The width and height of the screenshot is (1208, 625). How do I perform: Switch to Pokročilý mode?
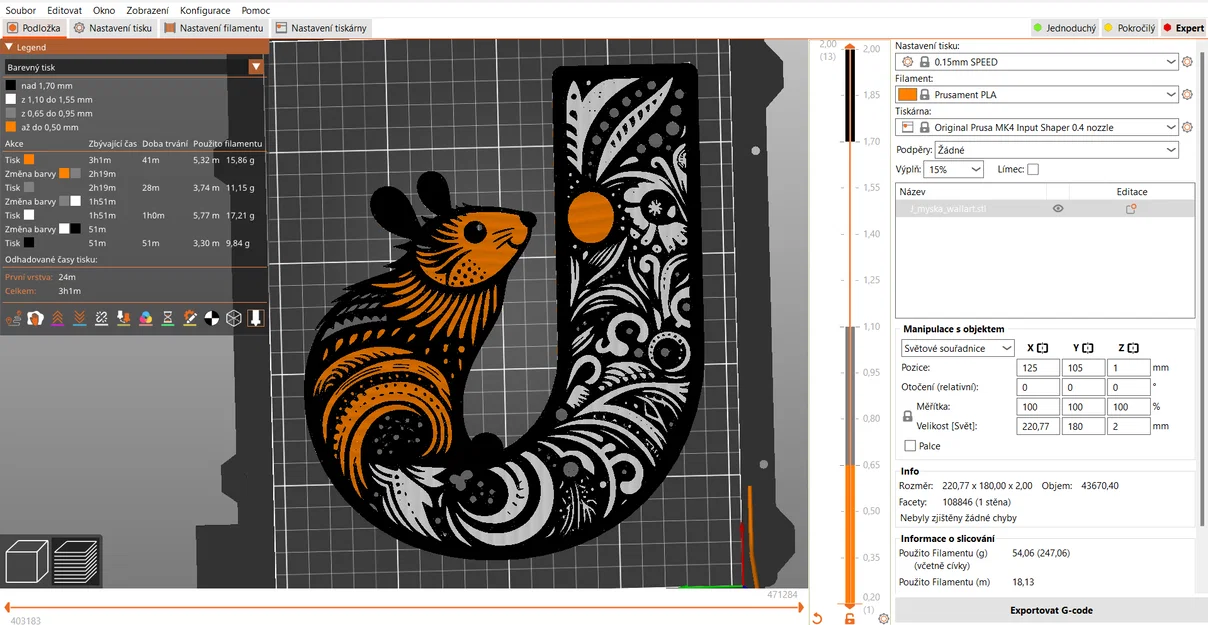point(1129,28)
